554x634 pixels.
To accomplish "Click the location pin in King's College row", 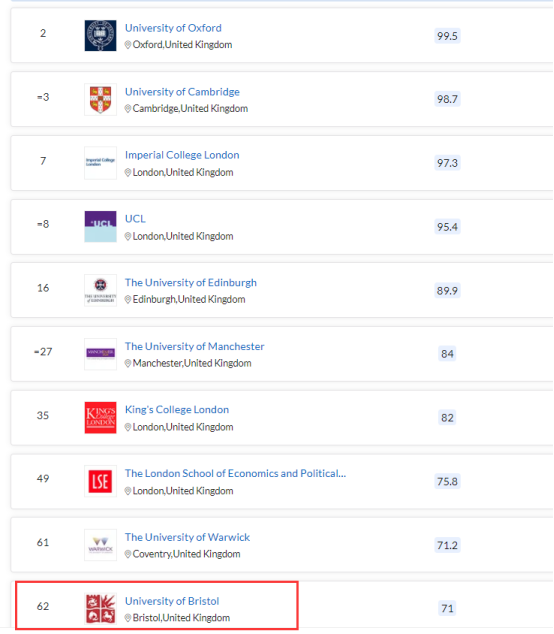I will point(128,427).
